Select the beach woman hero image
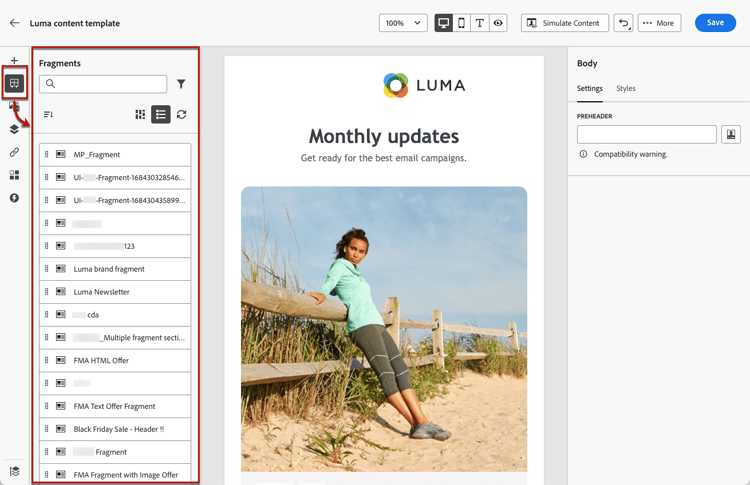The image size is (750, 485). click(384, 329)
